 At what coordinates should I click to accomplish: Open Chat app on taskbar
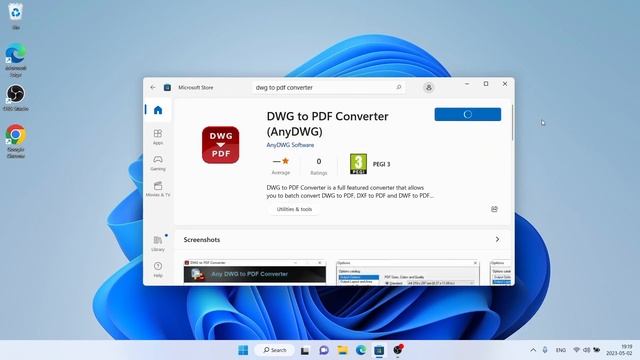tap(324, 350)
